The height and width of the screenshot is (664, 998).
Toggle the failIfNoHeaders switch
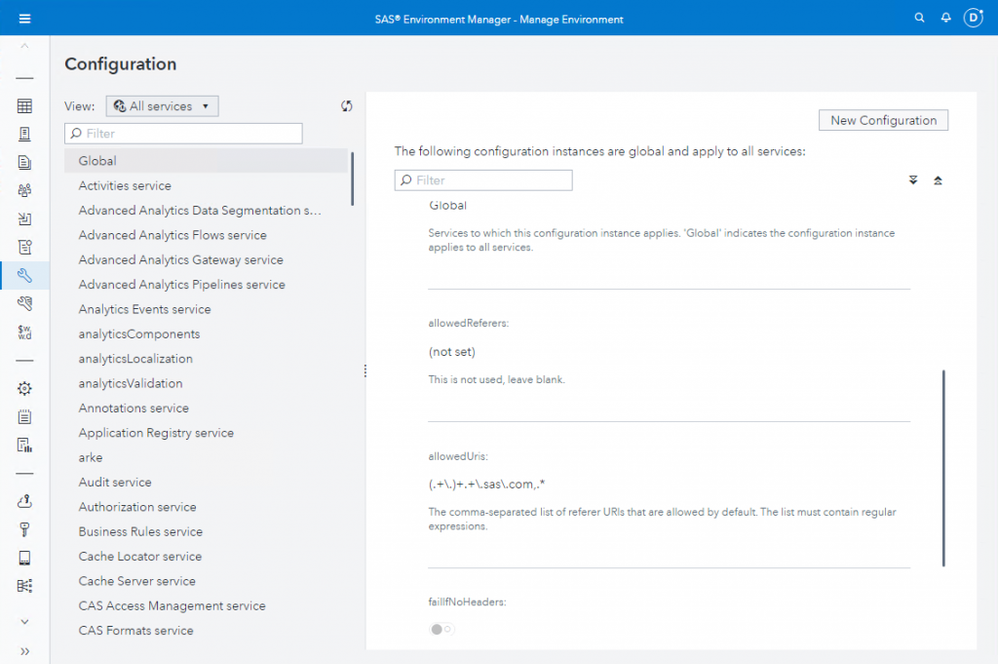point(441,629)
